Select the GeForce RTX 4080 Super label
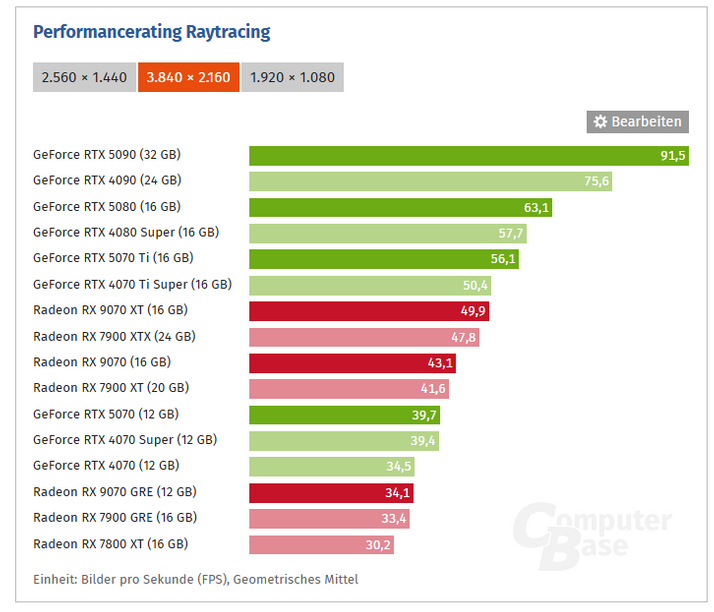This screenshot has height=612, width=714. 126,233
